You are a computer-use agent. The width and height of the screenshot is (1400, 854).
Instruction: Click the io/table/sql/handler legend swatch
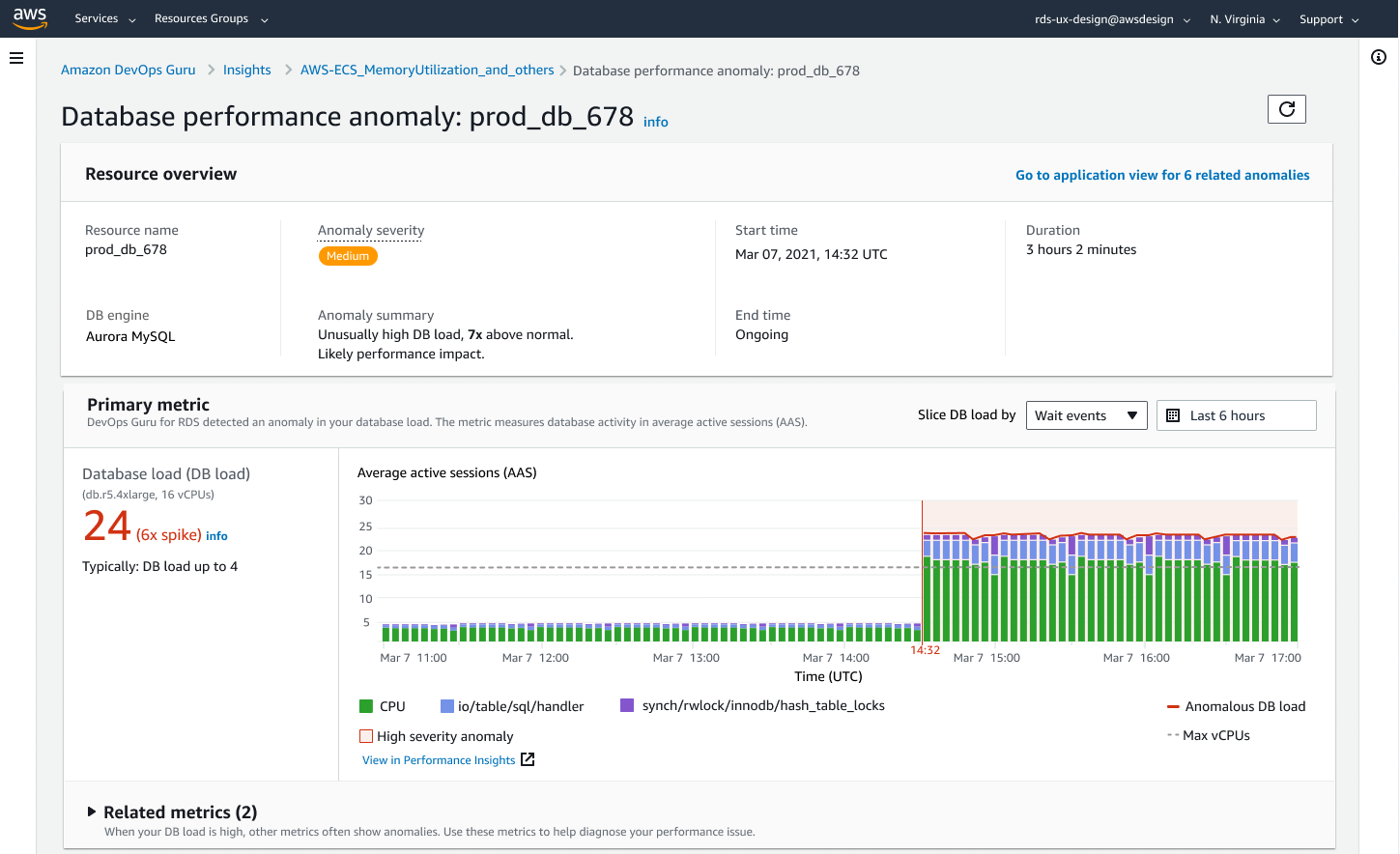[x=446, y=706]
